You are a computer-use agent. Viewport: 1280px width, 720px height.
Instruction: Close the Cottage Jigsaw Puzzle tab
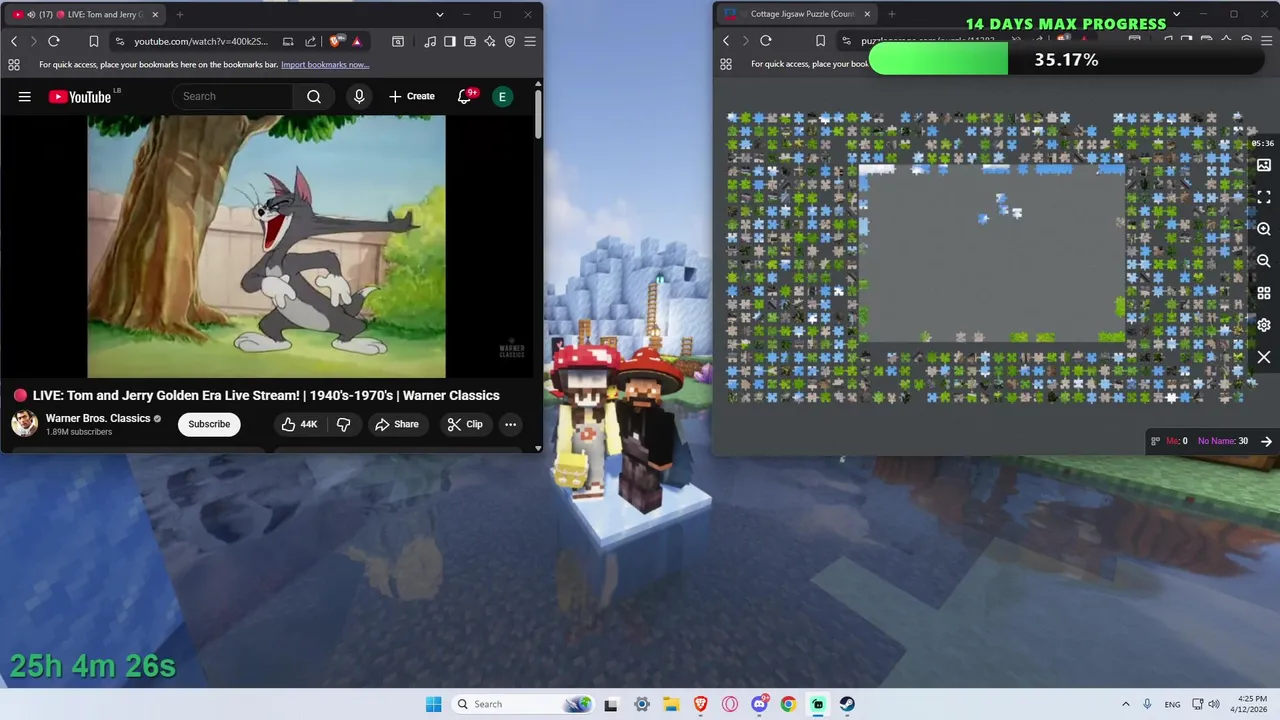tap(867, 14)
